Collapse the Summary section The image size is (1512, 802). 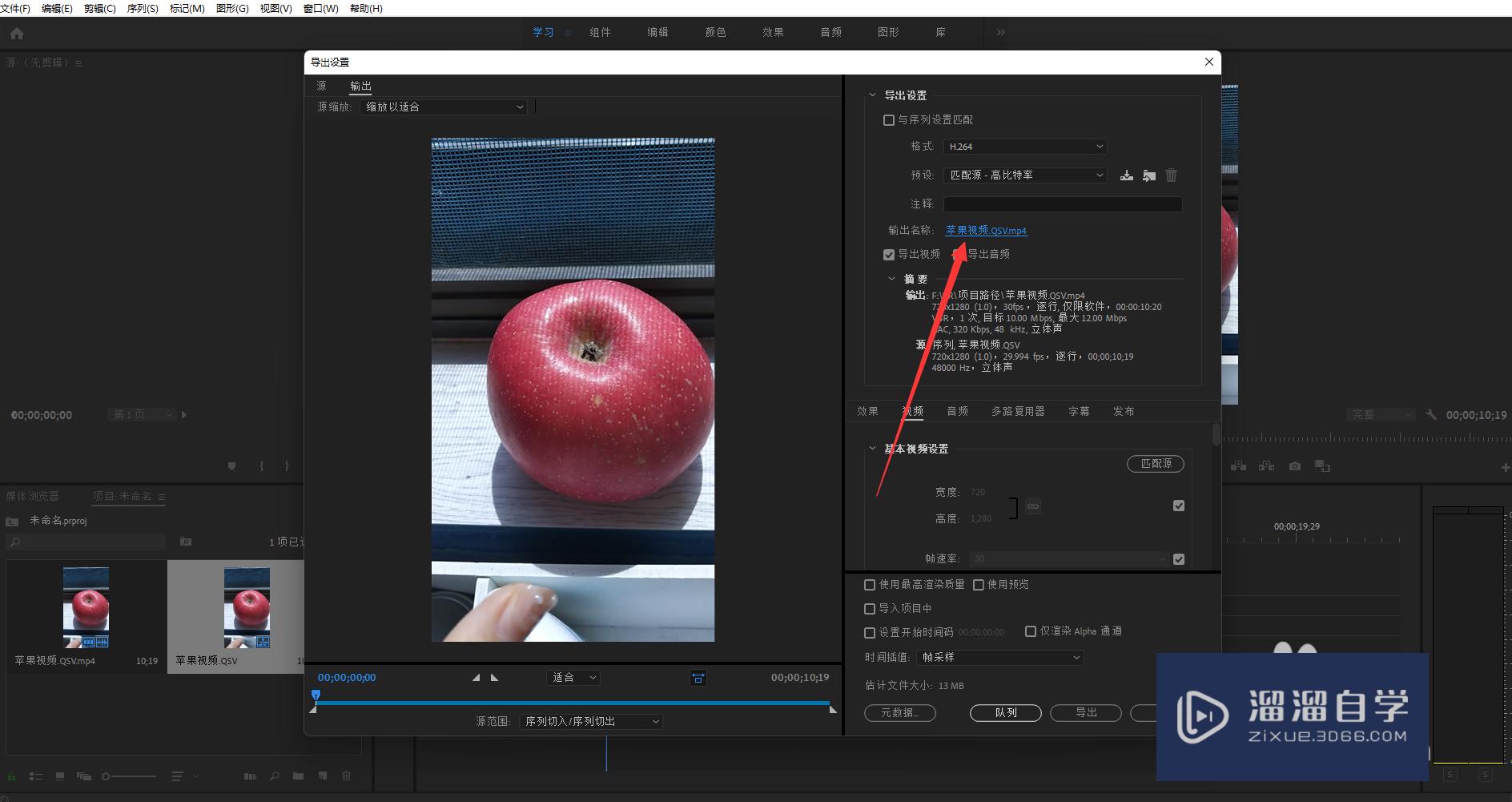coord(891,279)
